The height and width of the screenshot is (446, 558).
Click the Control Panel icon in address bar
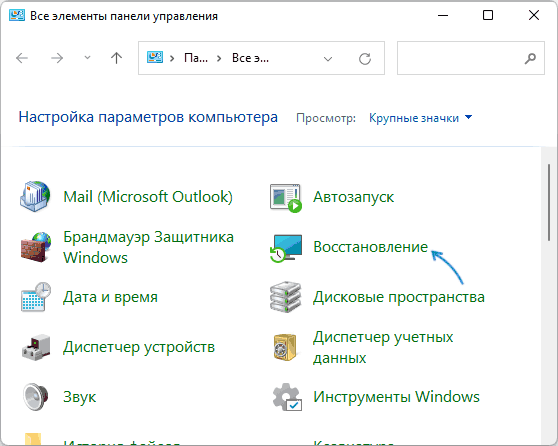[x=155, y=58]
